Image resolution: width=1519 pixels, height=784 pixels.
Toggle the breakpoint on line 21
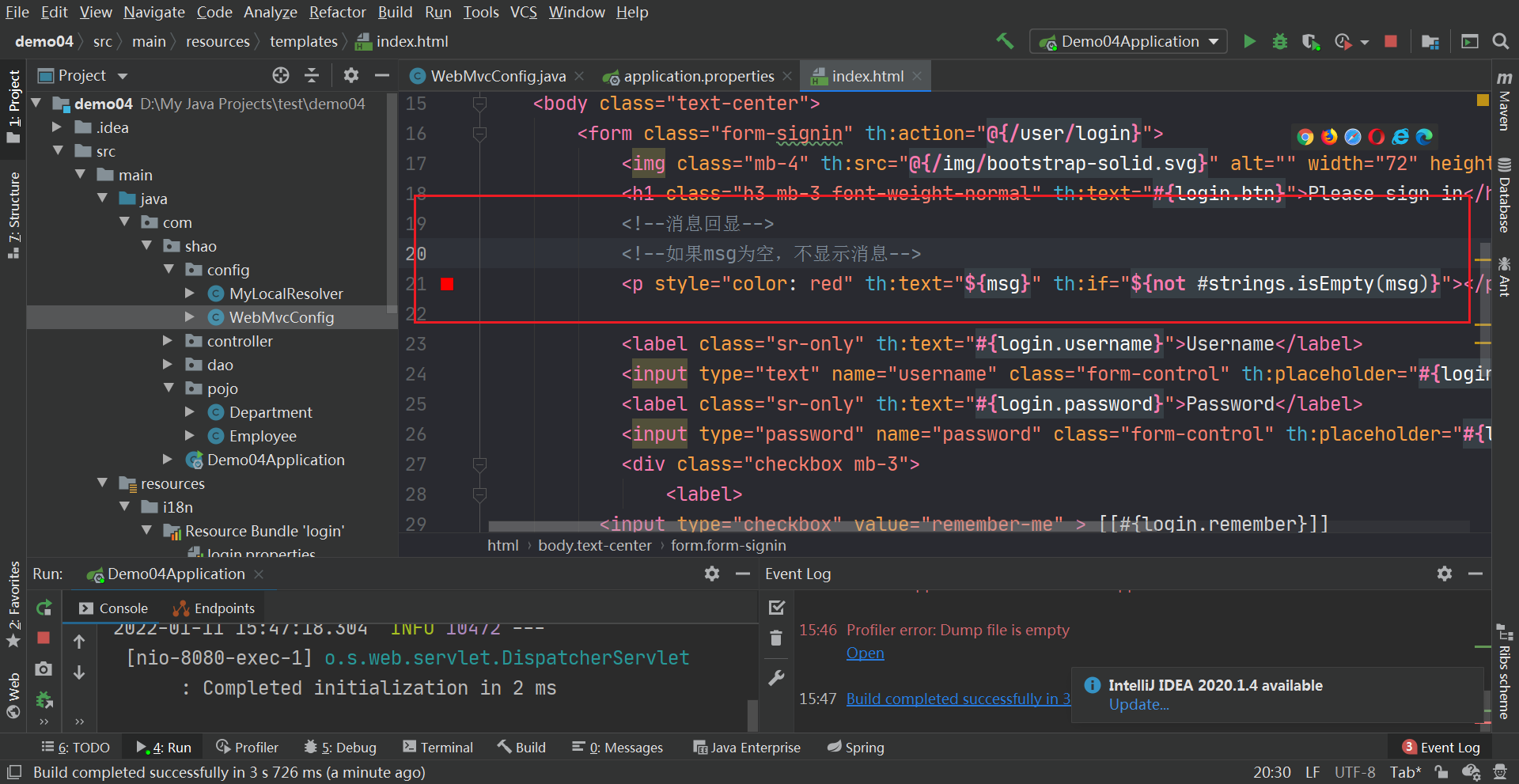coord(447,284)
